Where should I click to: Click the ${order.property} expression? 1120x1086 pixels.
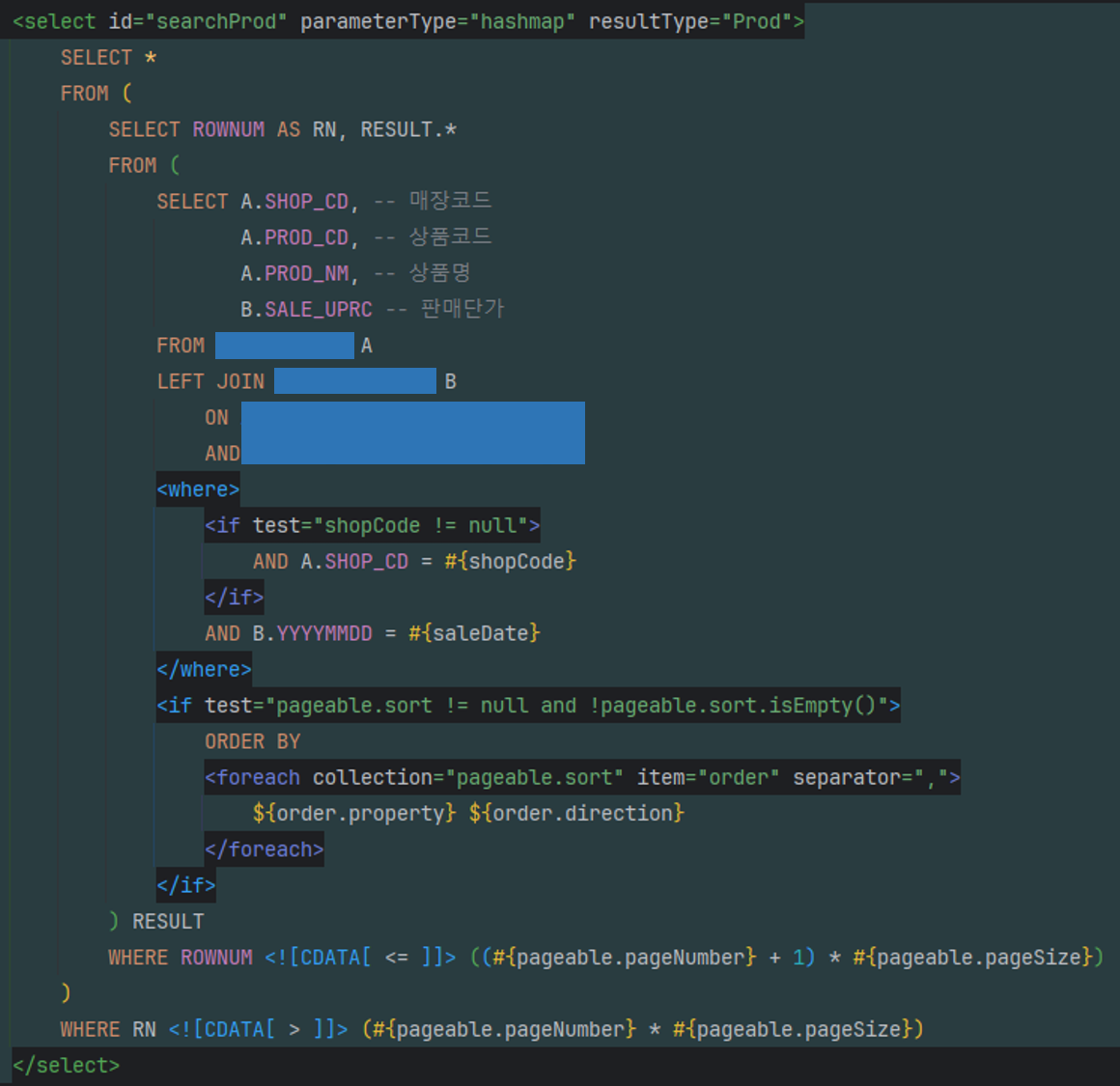pos(353,814)
